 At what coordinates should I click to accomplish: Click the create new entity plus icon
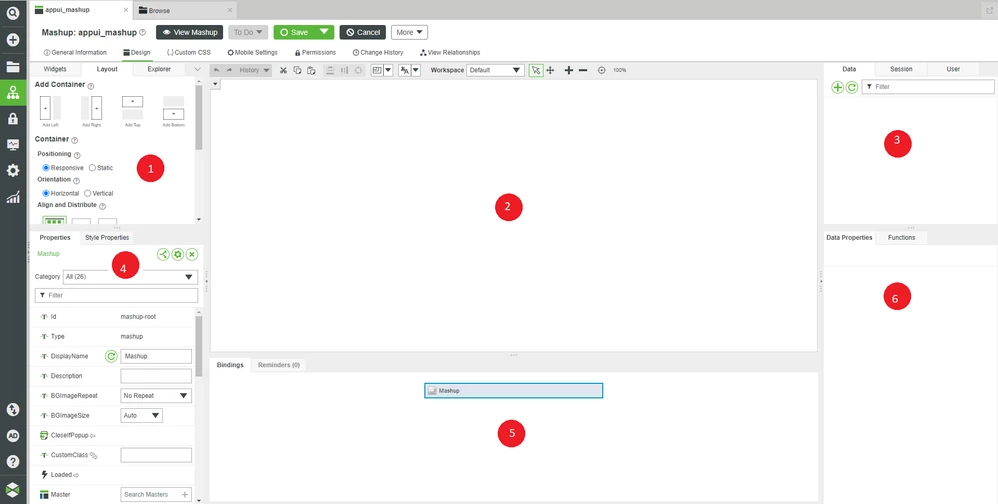[x=13, y=40]
